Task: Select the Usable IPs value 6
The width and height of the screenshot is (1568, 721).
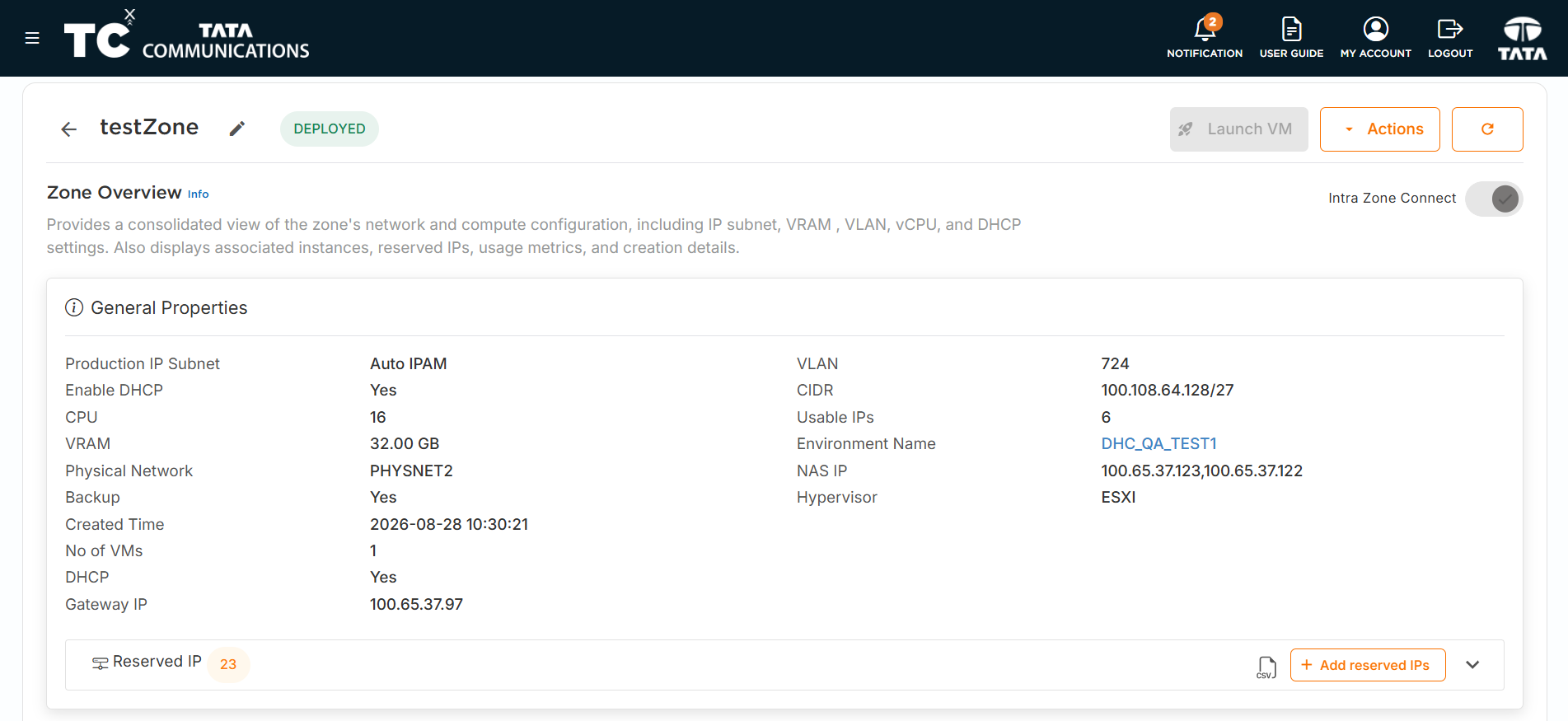Action: point(1106,418)
